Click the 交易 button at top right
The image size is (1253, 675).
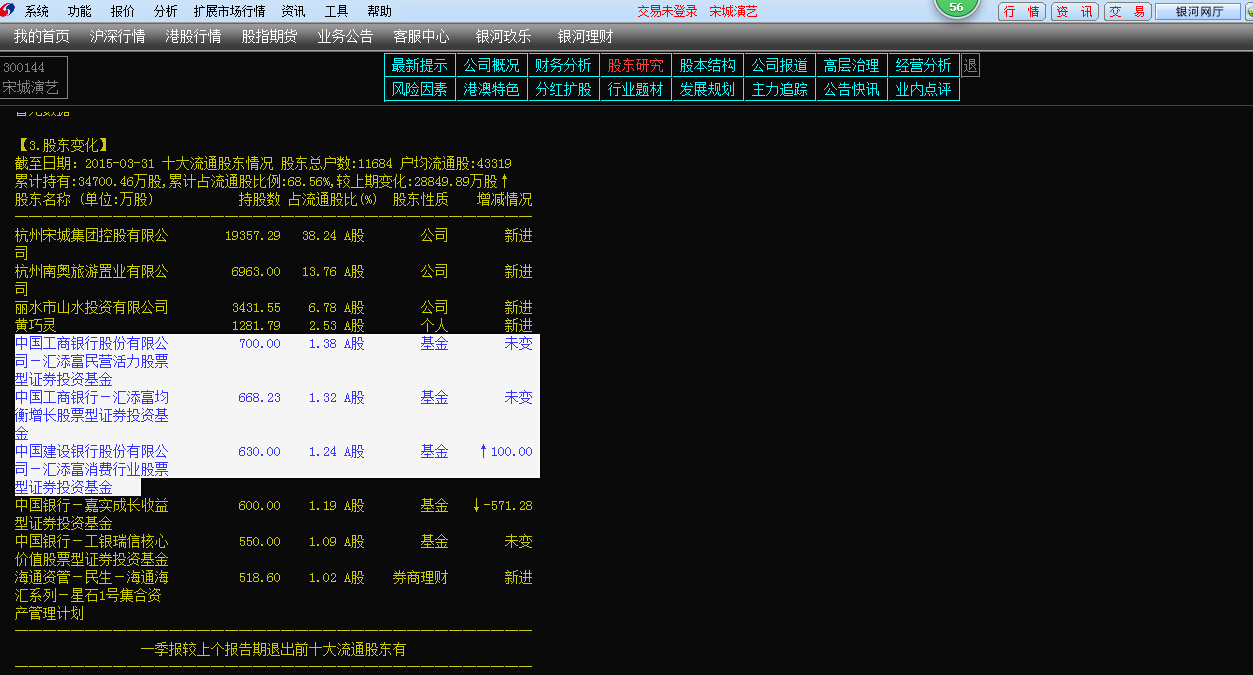pos(1128,12)
